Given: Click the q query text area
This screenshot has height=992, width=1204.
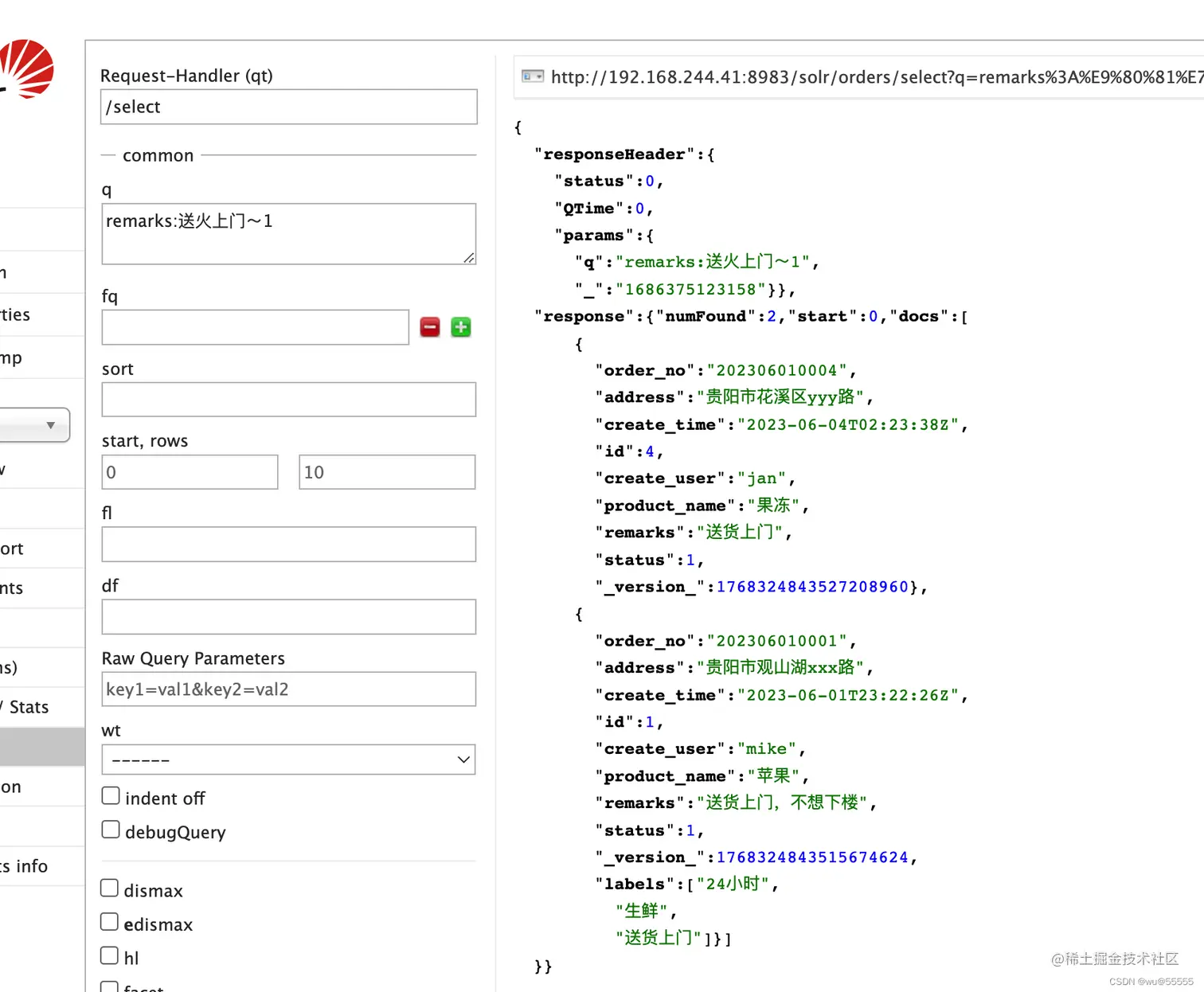Looking at the screenshot, I should (x=289, y=234).
